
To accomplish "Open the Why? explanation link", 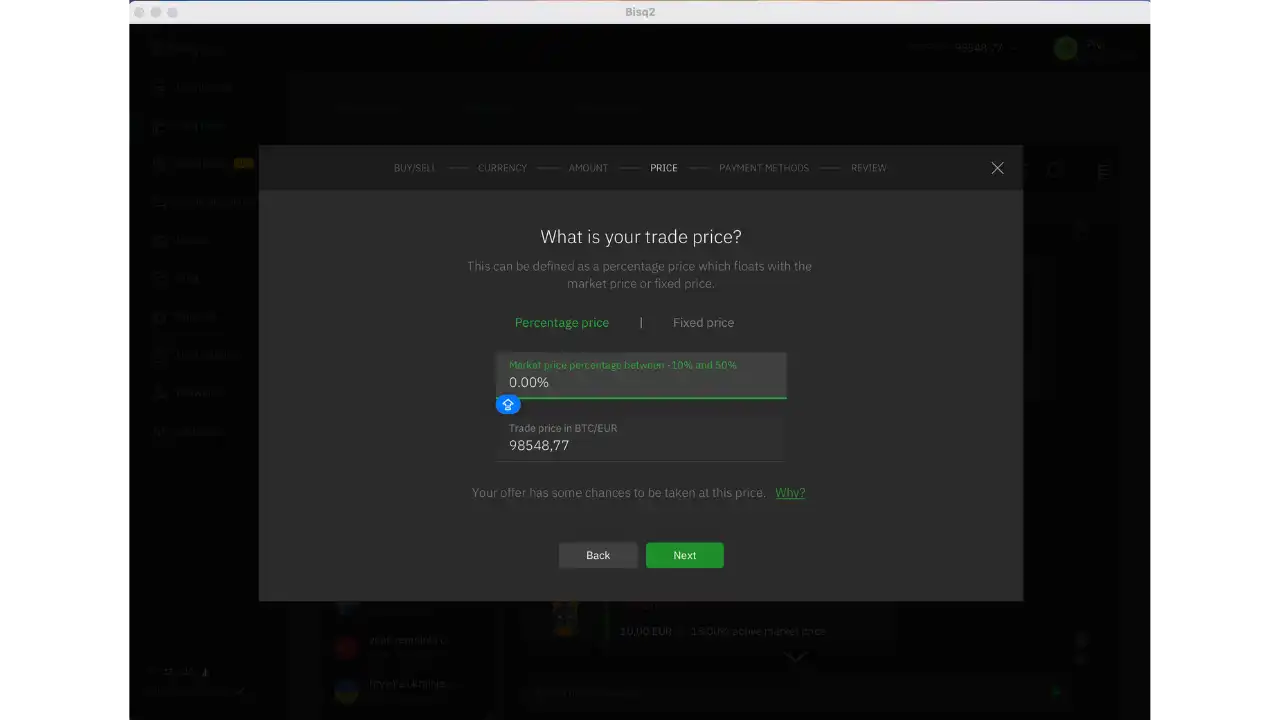I will (790, 493).
